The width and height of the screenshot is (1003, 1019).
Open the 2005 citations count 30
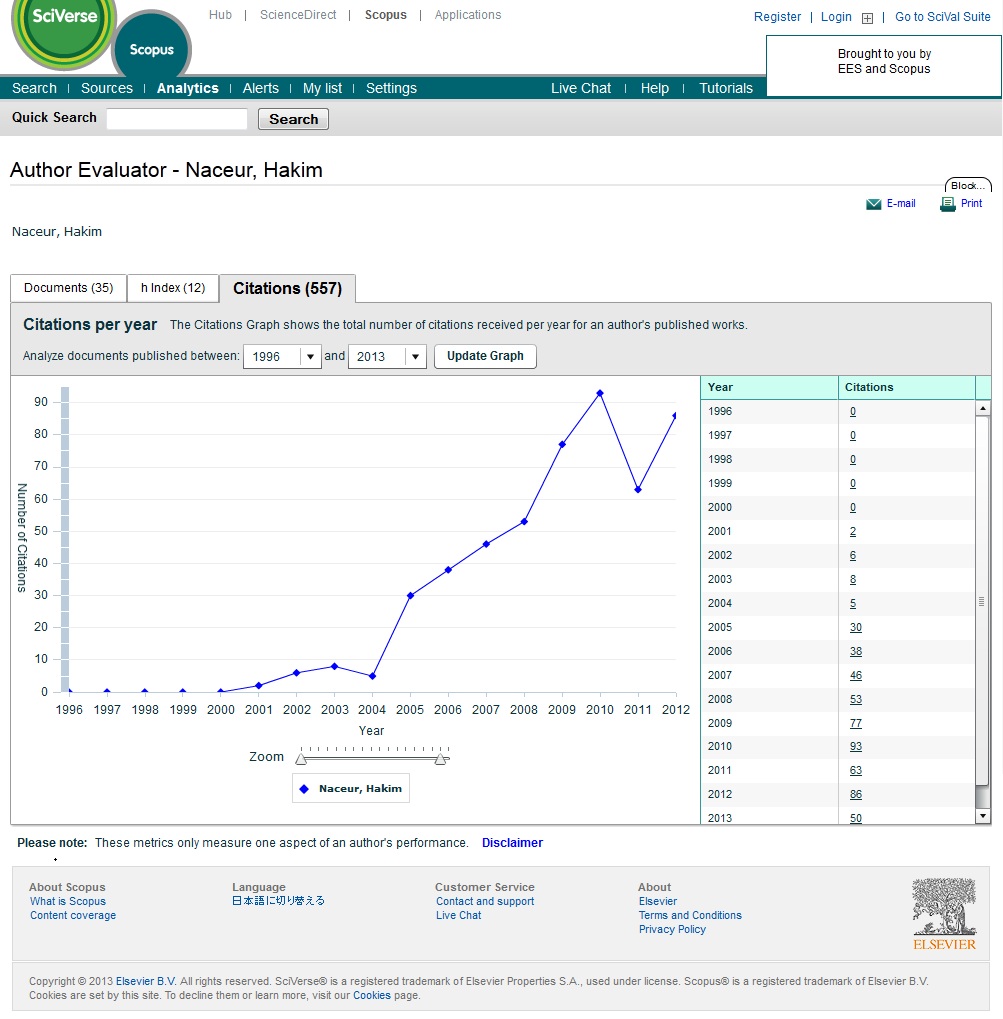point(855,627)
